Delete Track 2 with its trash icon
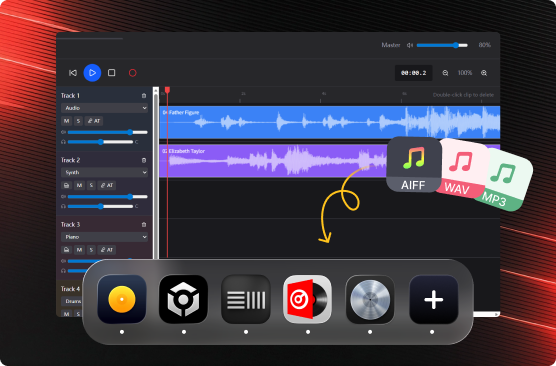 (144, 160)
